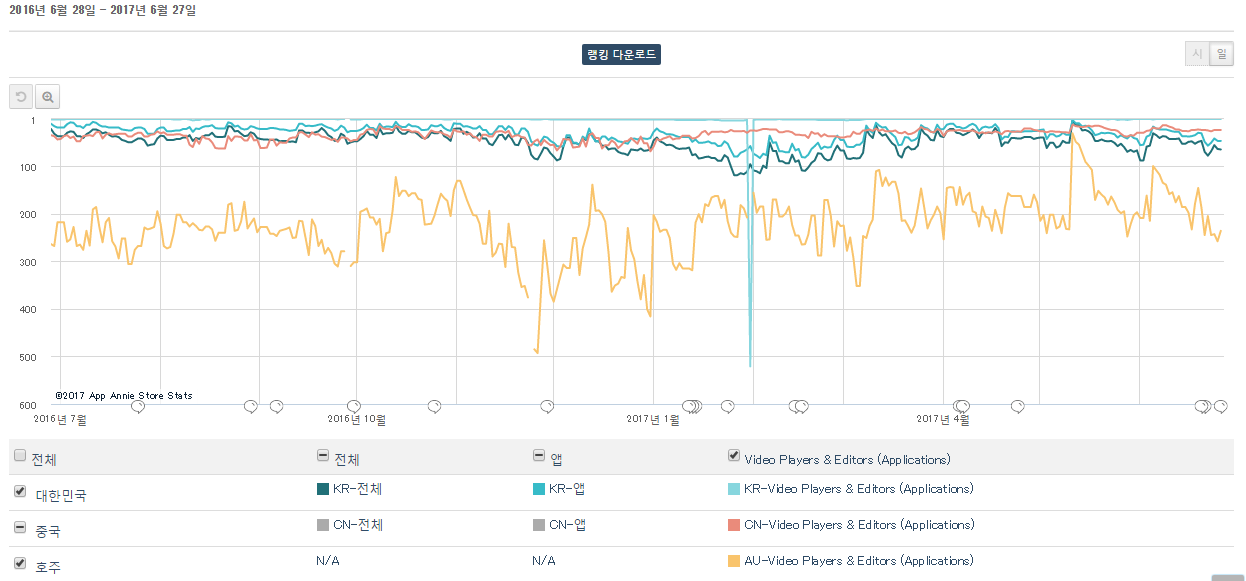
Task: Uncheck the 대한민국 country checkbox
Action: point(20,492)
